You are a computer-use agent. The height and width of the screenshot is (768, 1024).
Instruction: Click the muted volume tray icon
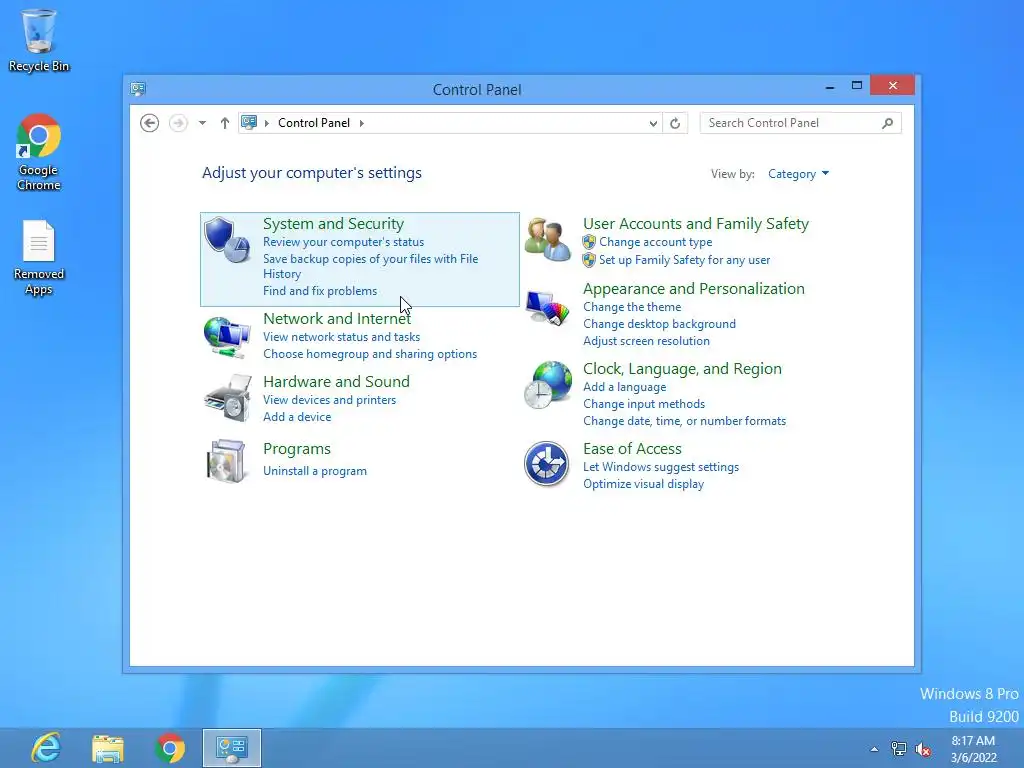click(x=923, y=749)
